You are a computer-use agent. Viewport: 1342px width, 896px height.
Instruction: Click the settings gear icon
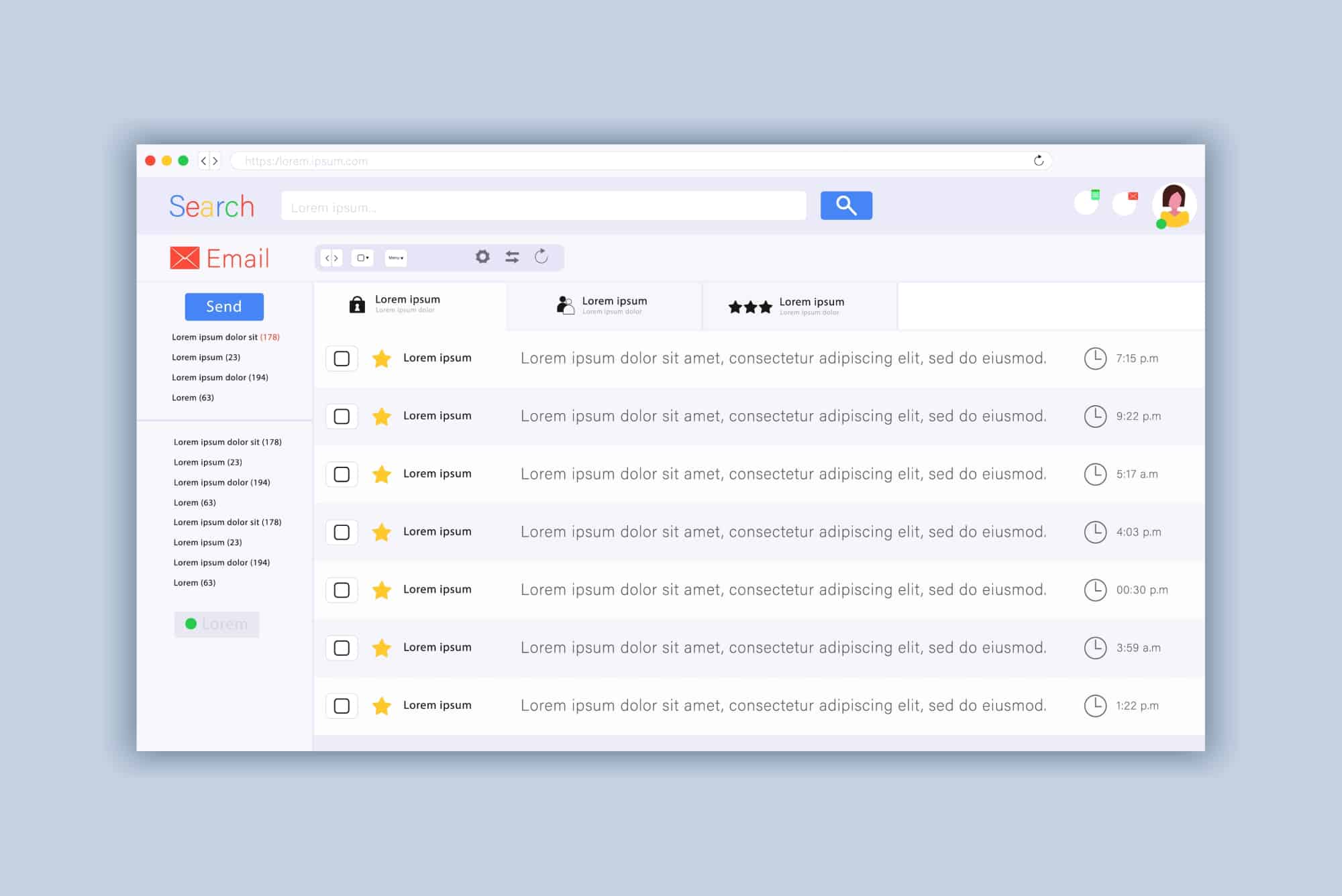481,257
